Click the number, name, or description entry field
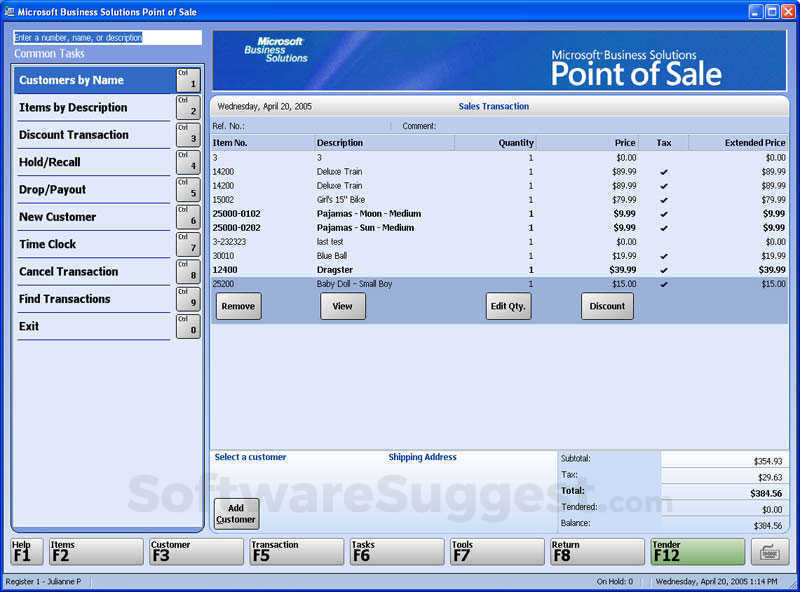 (108, 36)
